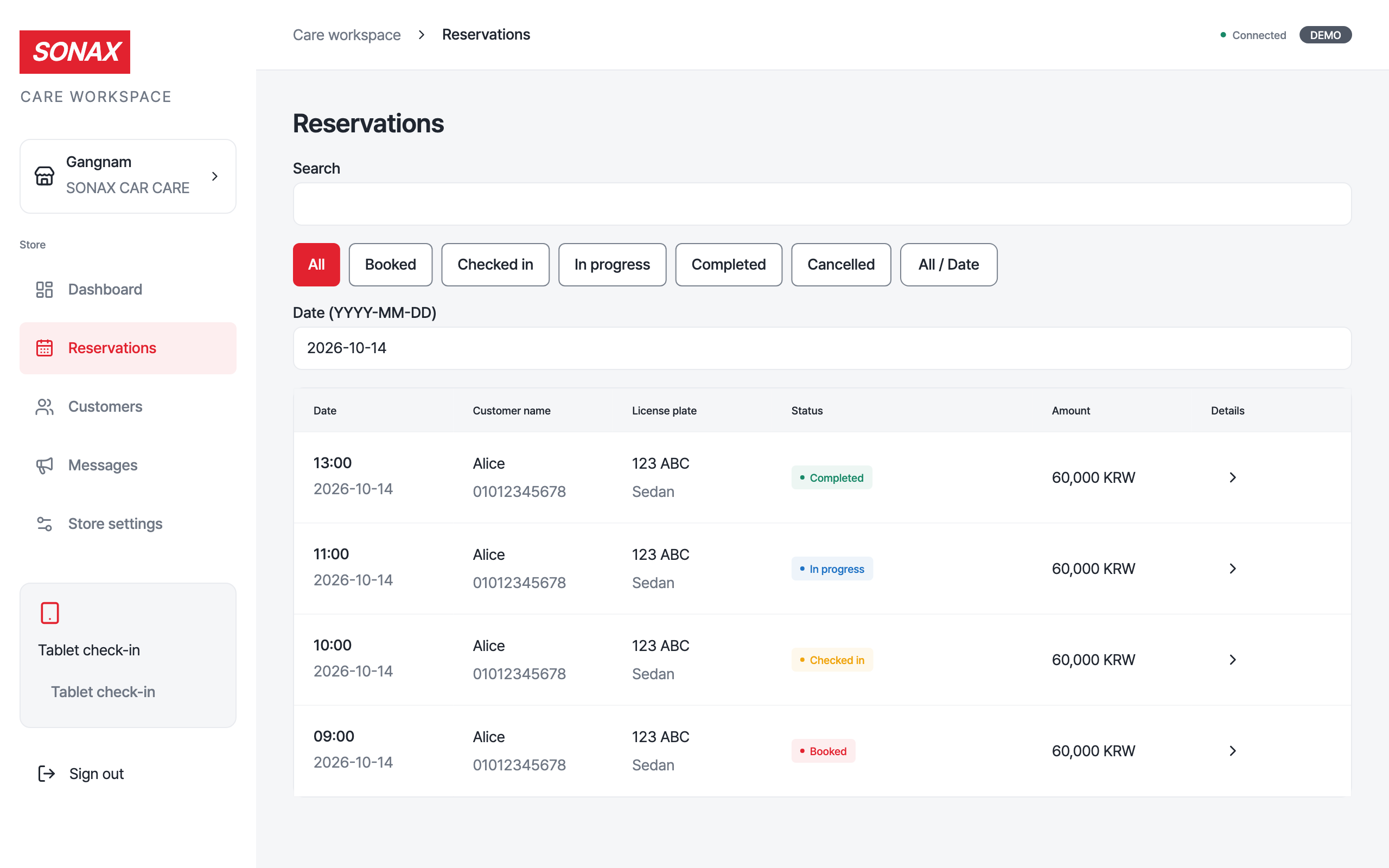Viewport: 1389px width, 868px height.
Task: Open Store settings
Action: pyautogui.click(x=128, y=524)
